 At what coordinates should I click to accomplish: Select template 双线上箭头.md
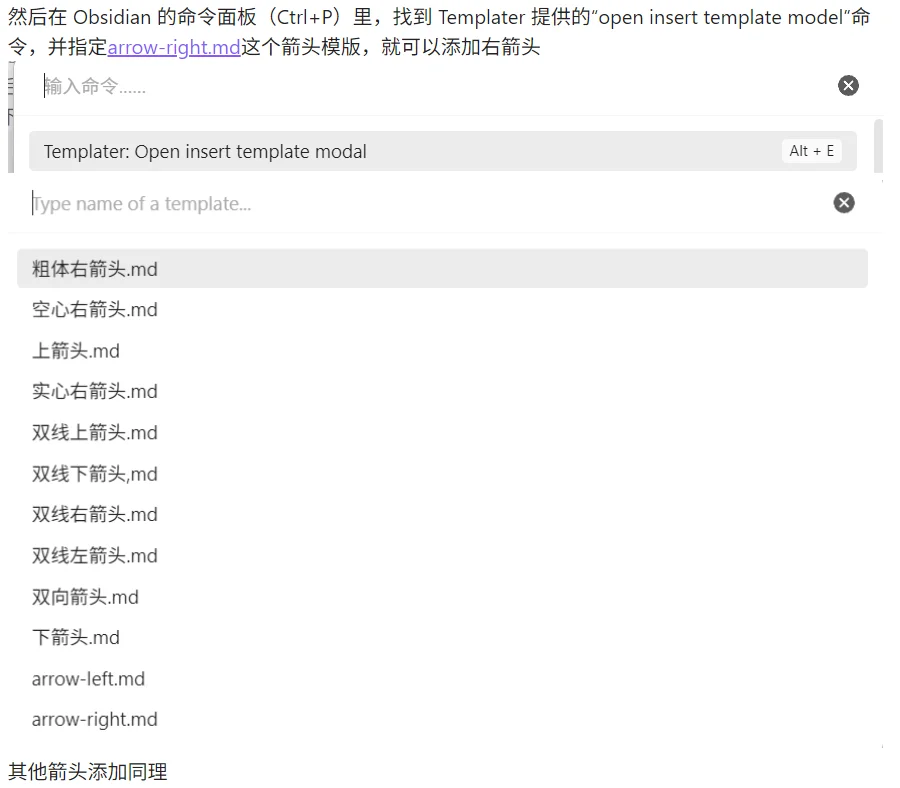(x=442, y=433)
